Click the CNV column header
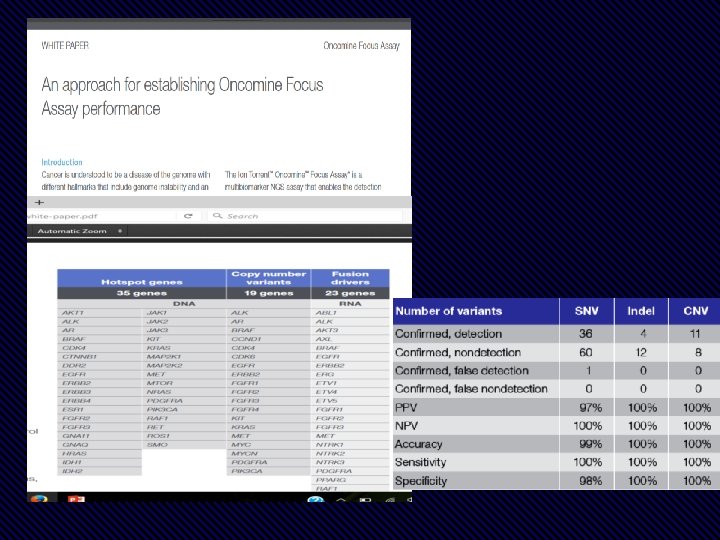 pos(696,311)
